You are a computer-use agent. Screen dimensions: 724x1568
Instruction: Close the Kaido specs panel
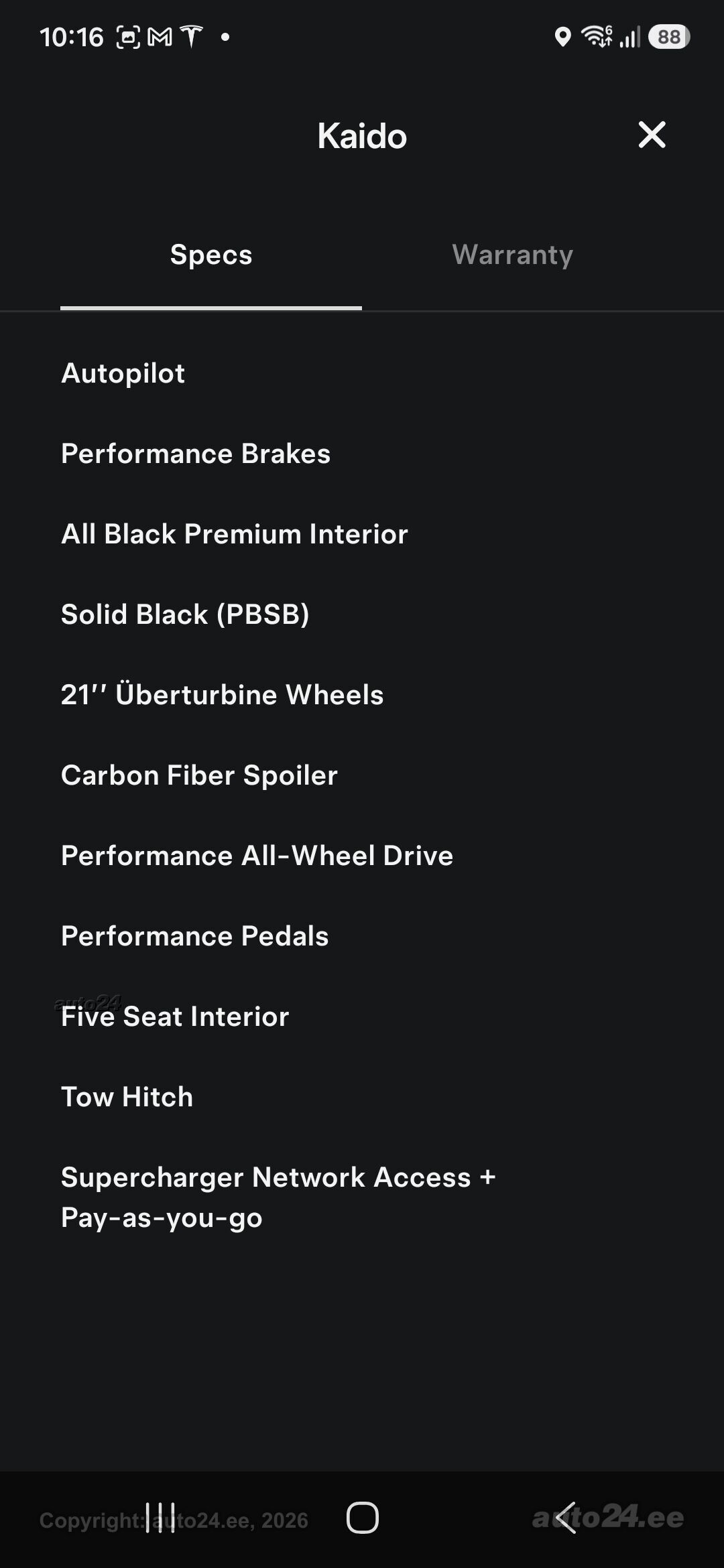652,135
